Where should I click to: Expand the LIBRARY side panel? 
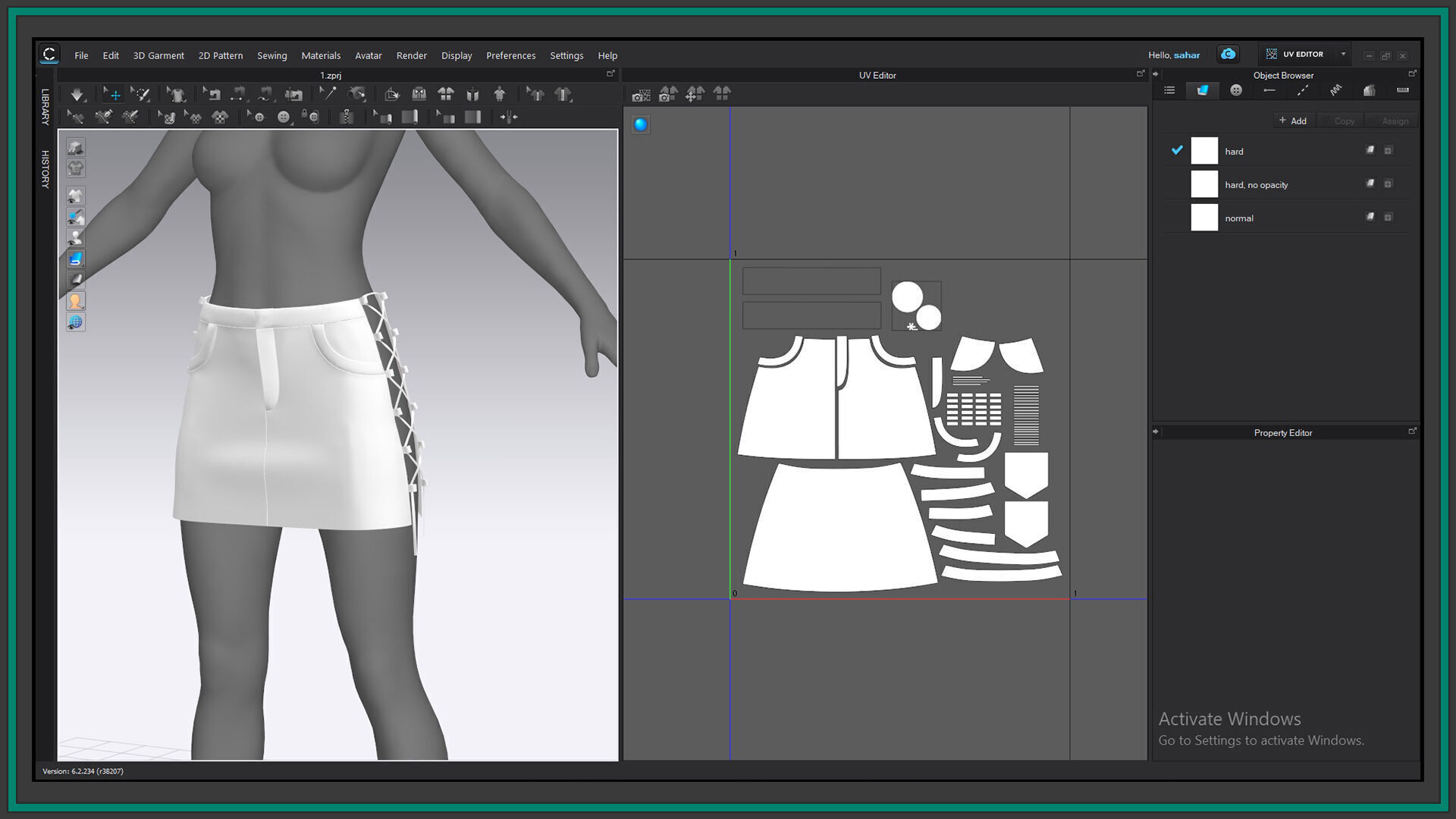(45, 107)
